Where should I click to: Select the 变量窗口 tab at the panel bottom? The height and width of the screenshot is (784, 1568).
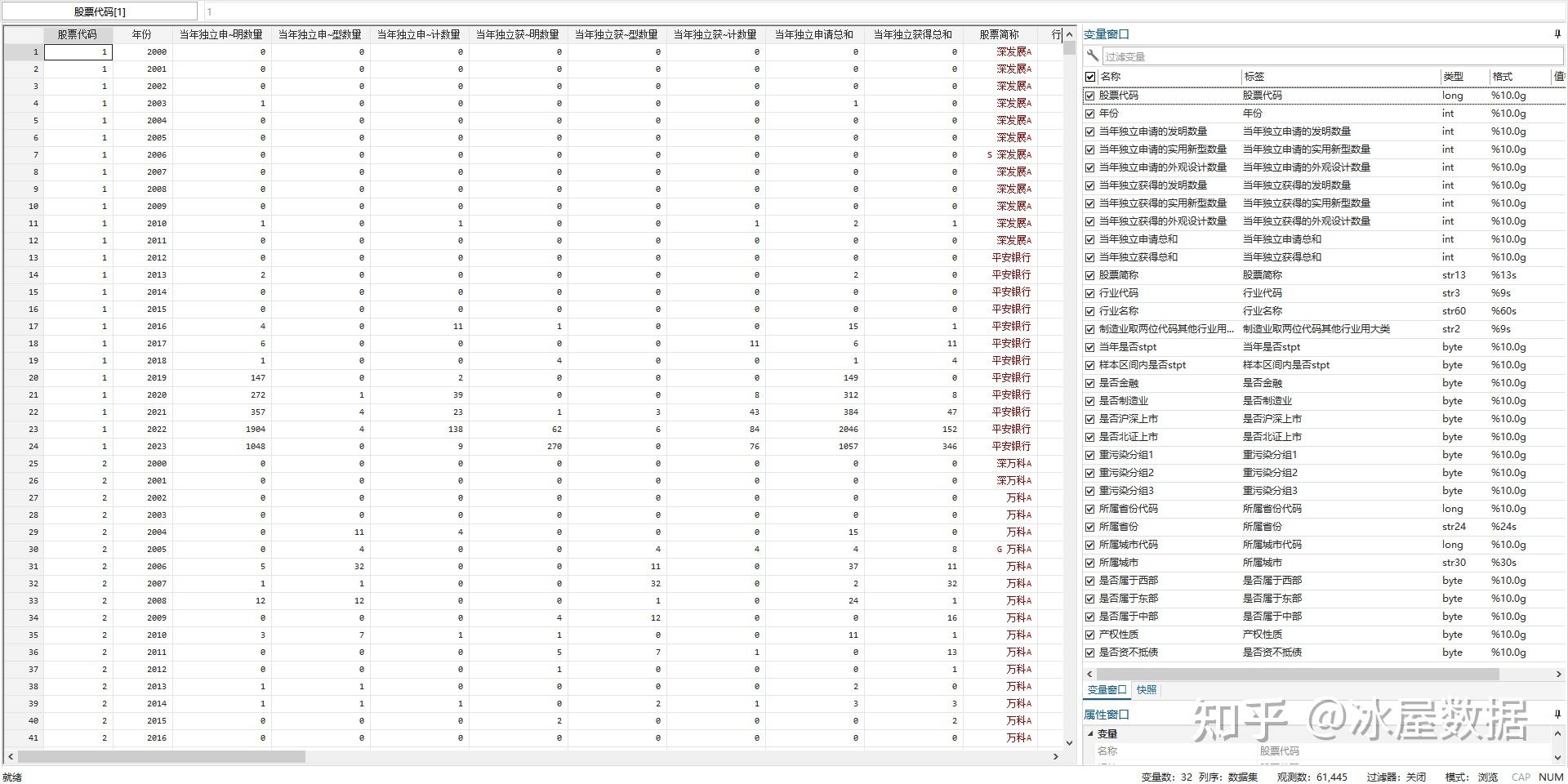1107,690
